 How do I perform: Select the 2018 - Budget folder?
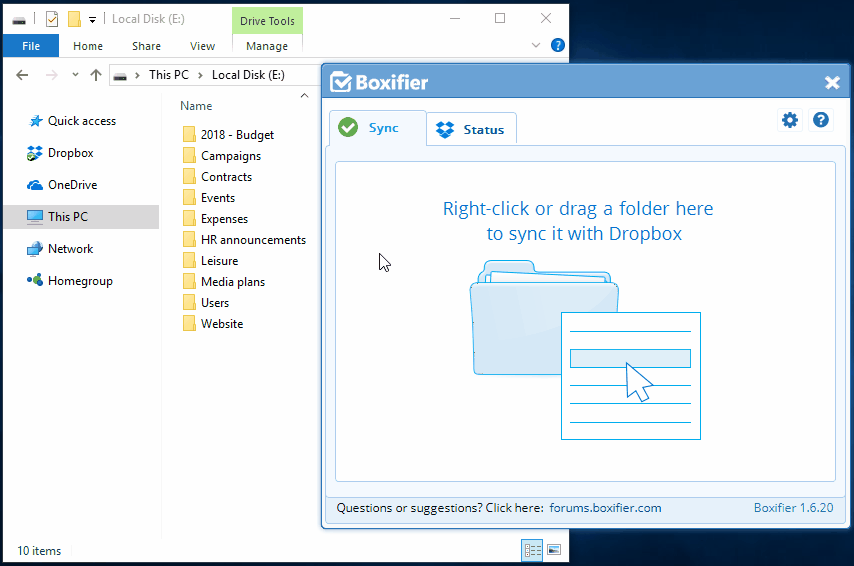(237, 135)
